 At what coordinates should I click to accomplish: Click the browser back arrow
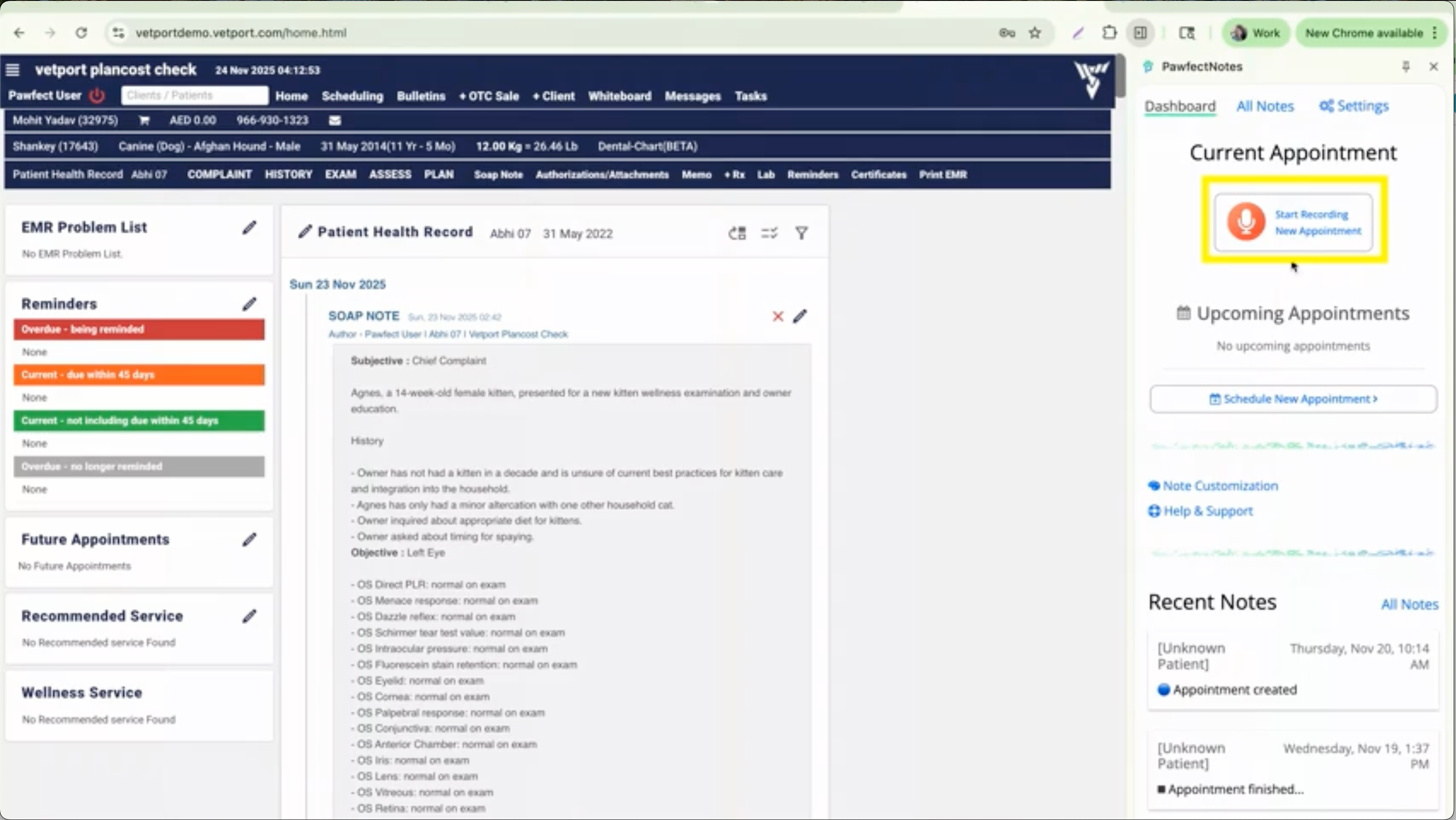(x=19, y=33)
